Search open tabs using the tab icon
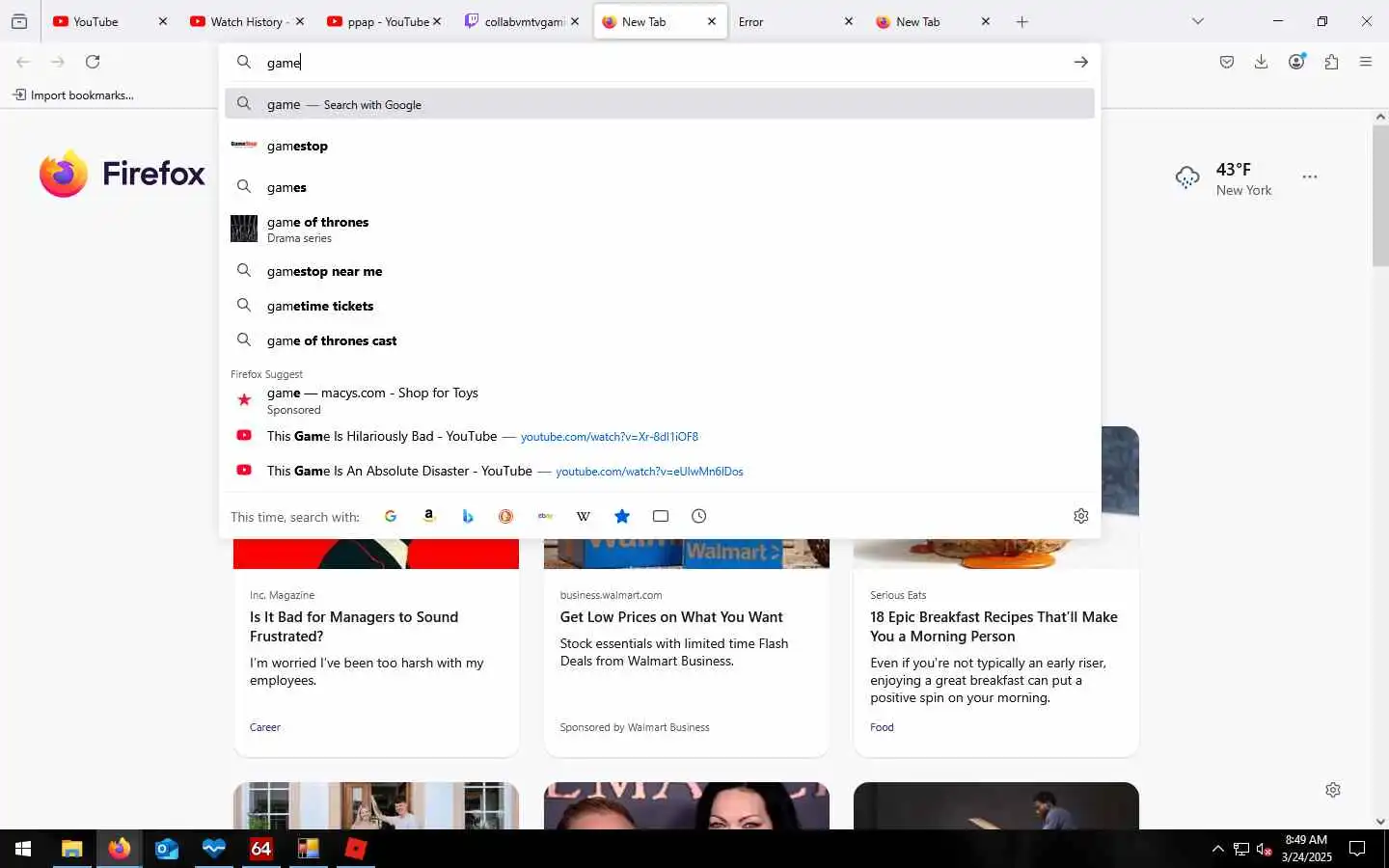1389x868 pixels. (661, 516)
